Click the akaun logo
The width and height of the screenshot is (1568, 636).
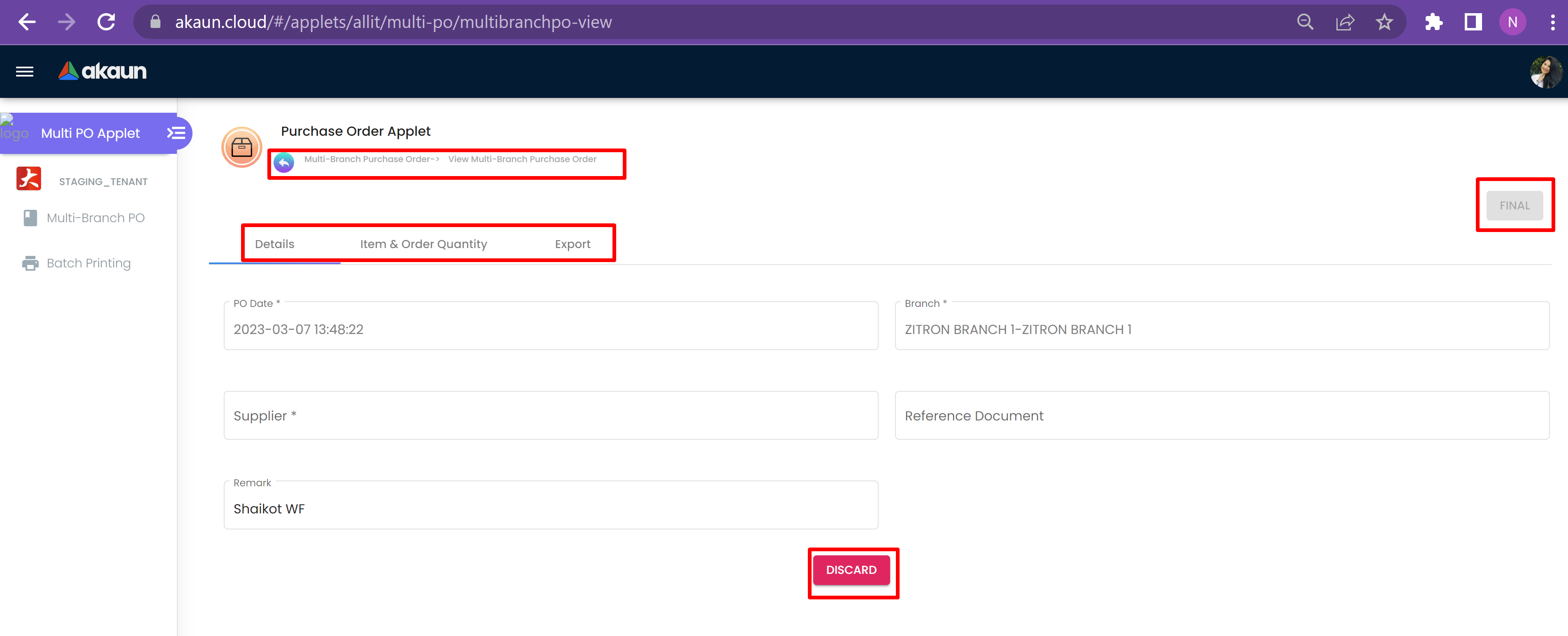pyautogui.click(x=102, y=71)
